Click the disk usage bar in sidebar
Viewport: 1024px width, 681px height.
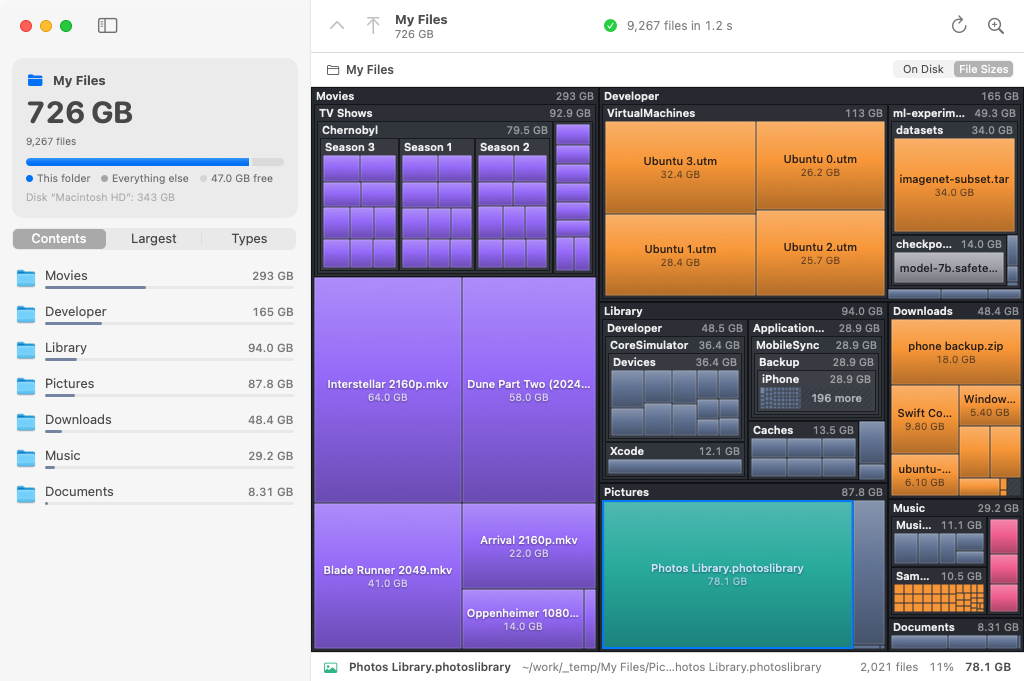click(x=155, y=161)
